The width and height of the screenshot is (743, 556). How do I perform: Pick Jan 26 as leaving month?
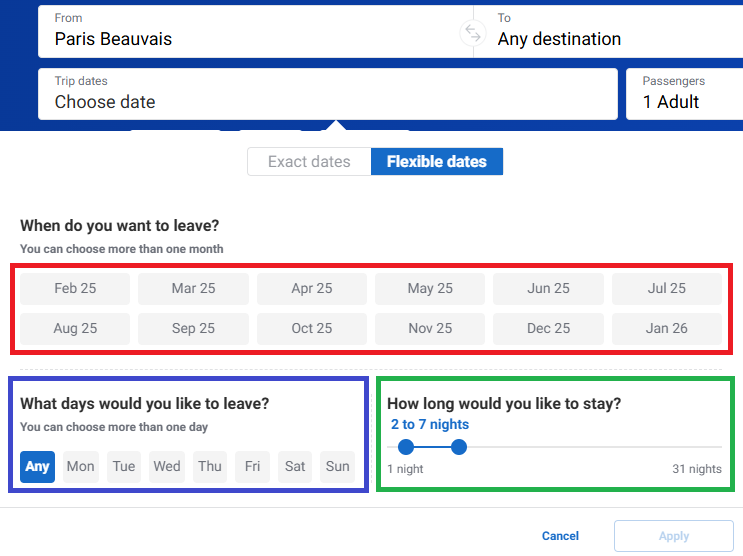pyautogui.click(x=666, y=328)
